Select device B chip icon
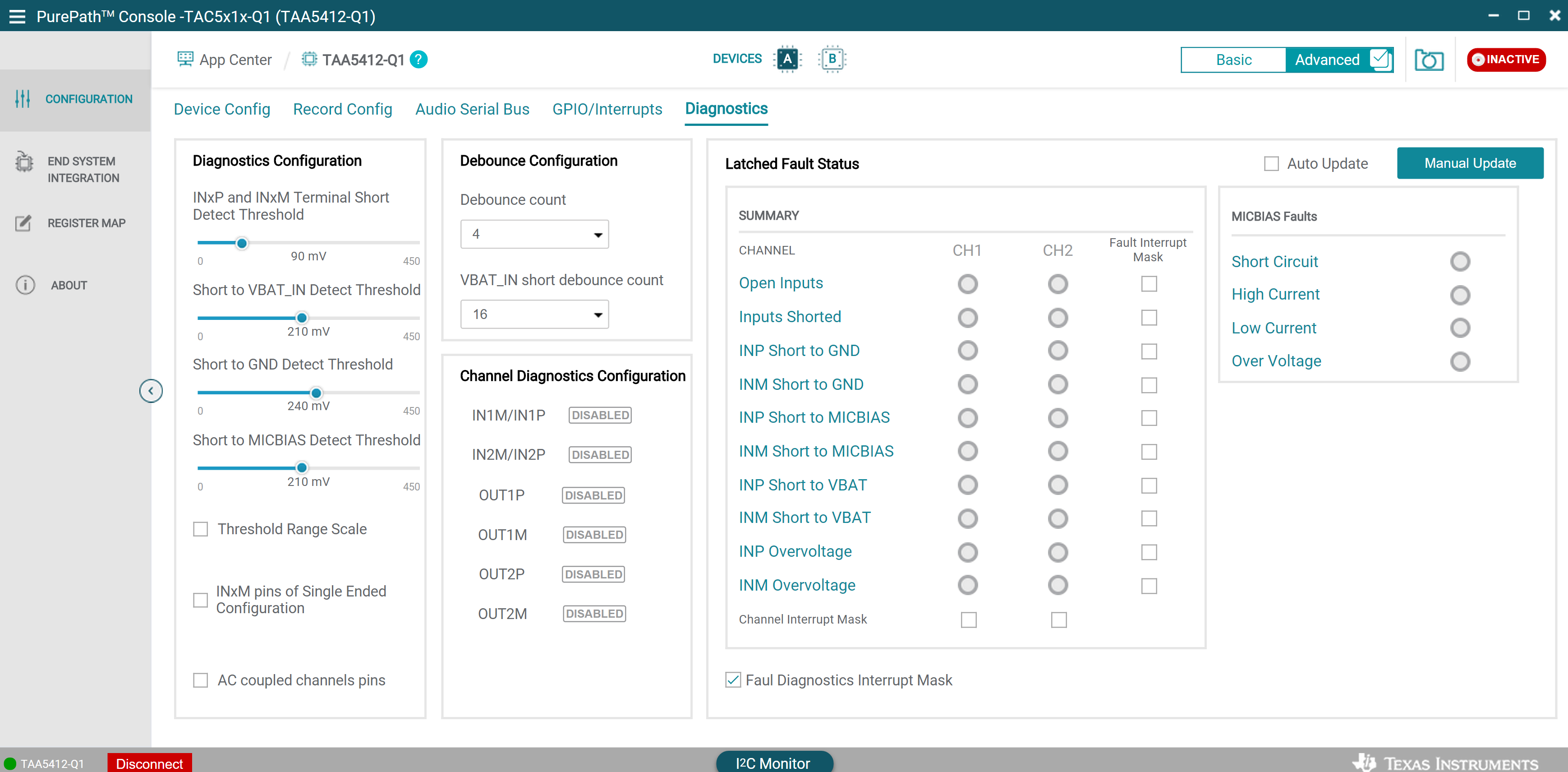Viewport: 1568px width, 772px height. pyautogui.click(x=832, y=59)
